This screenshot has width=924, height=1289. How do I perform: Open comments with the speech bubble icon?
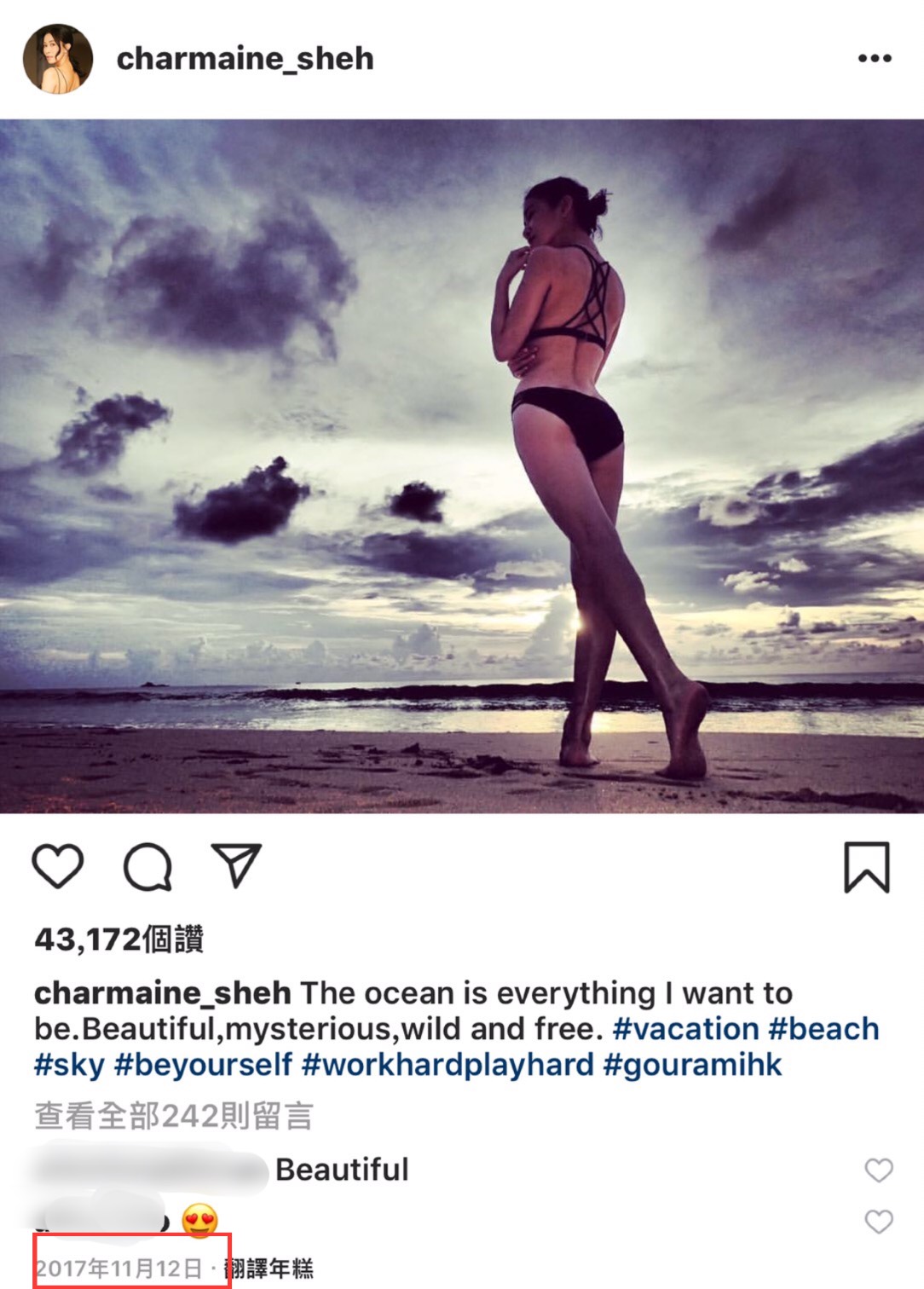tap(147, 868)
